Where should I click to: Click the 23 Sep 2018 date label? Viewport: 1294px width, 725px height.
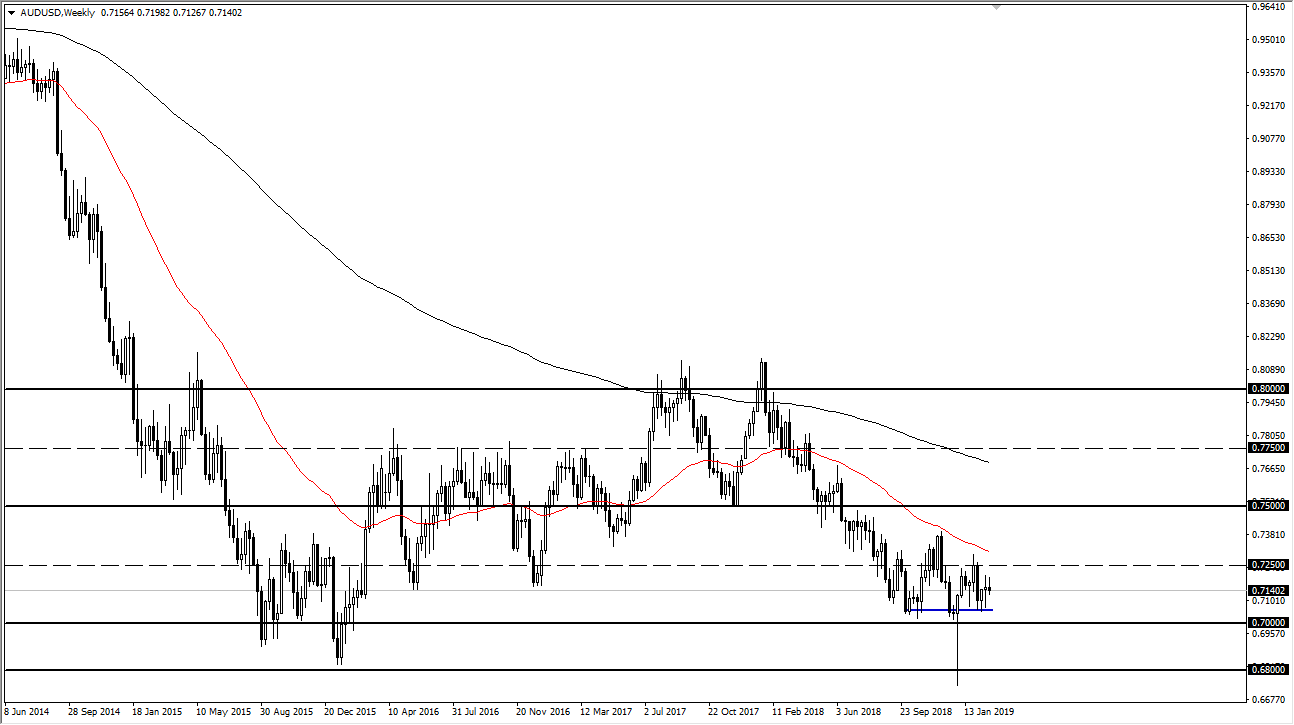tap(927, 713)
